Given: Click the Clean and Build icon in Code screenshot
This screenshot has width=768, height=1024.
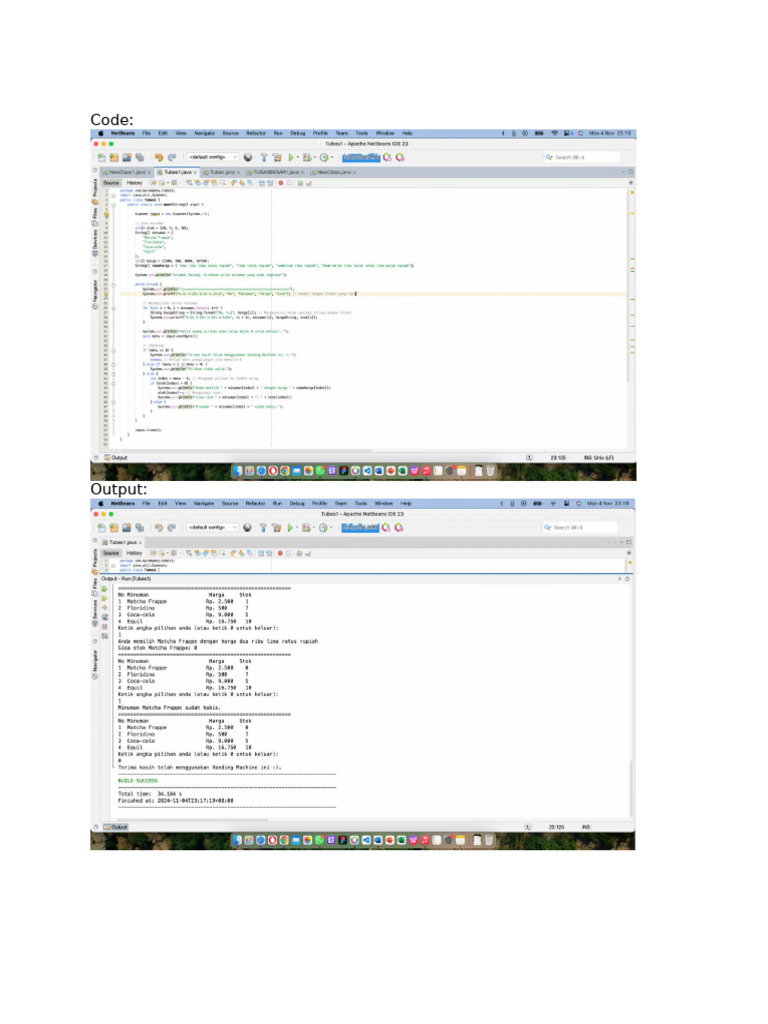Looking at the screenshot, I should (x=277, y=157).
